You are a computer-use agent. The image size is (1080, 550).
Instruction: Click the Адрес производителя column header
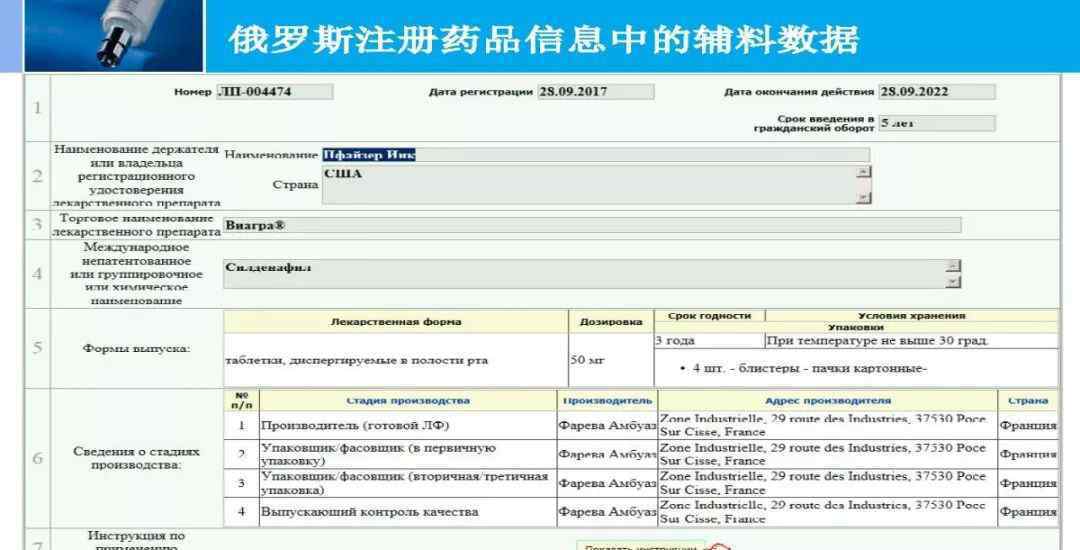pos(828,401)
